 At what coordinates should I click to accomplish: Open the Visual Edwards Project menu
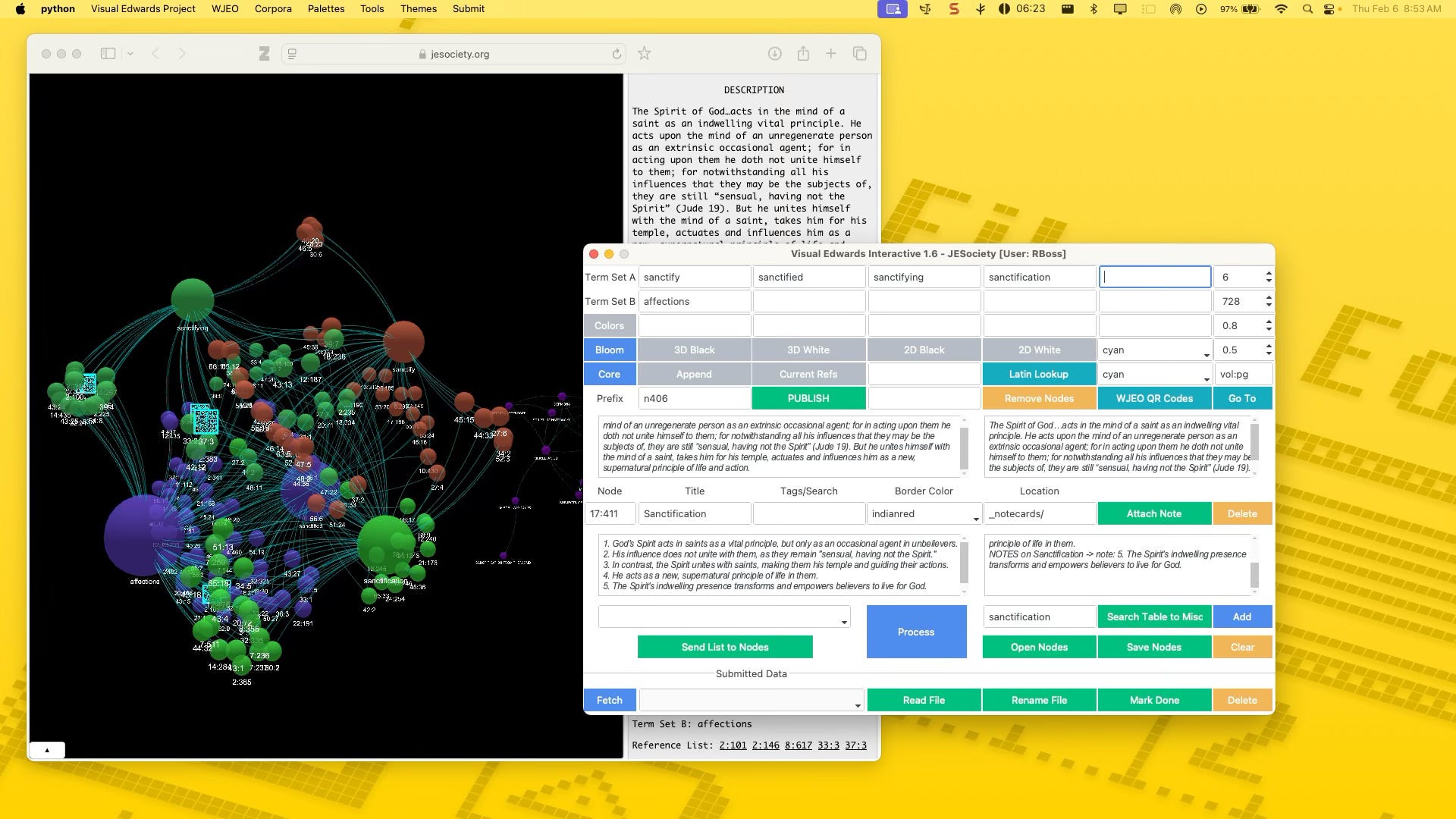(143, 9)
